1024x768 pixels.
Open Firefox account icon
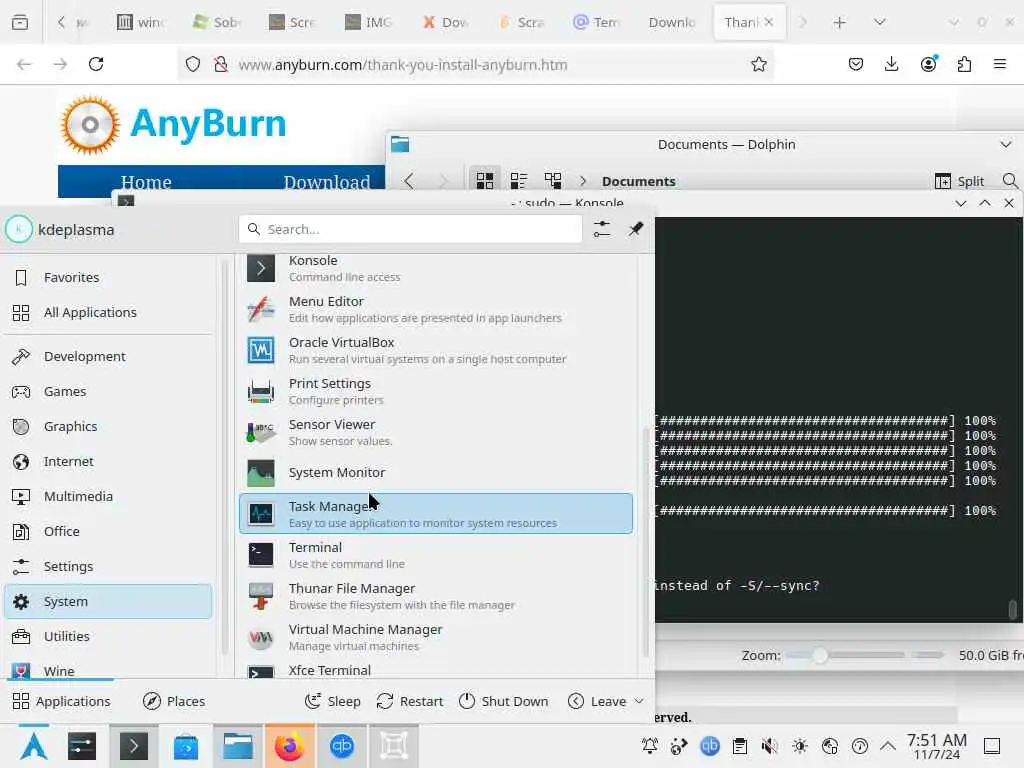click(928, 64)
